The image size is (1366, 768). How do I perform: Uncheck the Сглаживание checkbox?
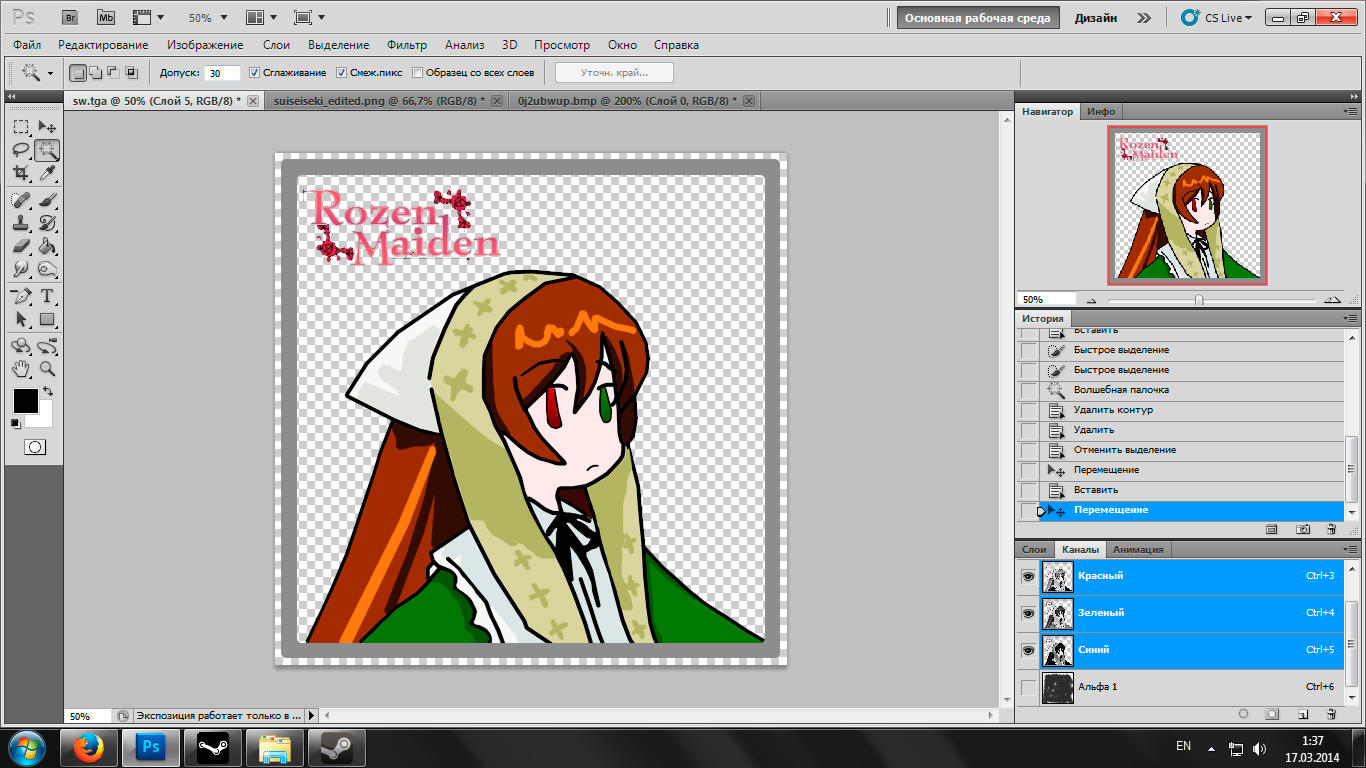click(x=255, y=73)
